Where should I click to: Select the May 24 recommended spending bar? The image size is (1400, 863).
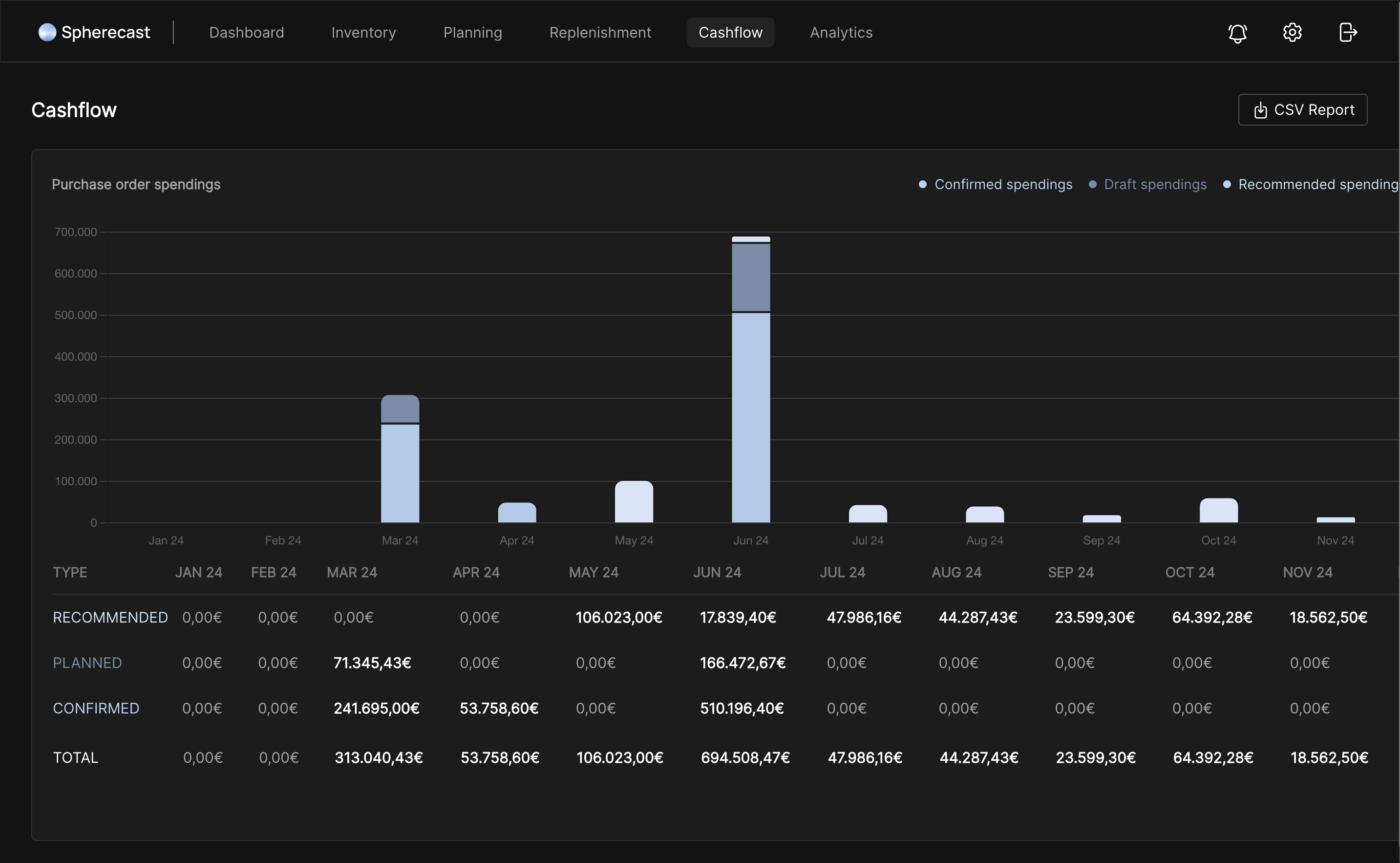pos(634,502)
